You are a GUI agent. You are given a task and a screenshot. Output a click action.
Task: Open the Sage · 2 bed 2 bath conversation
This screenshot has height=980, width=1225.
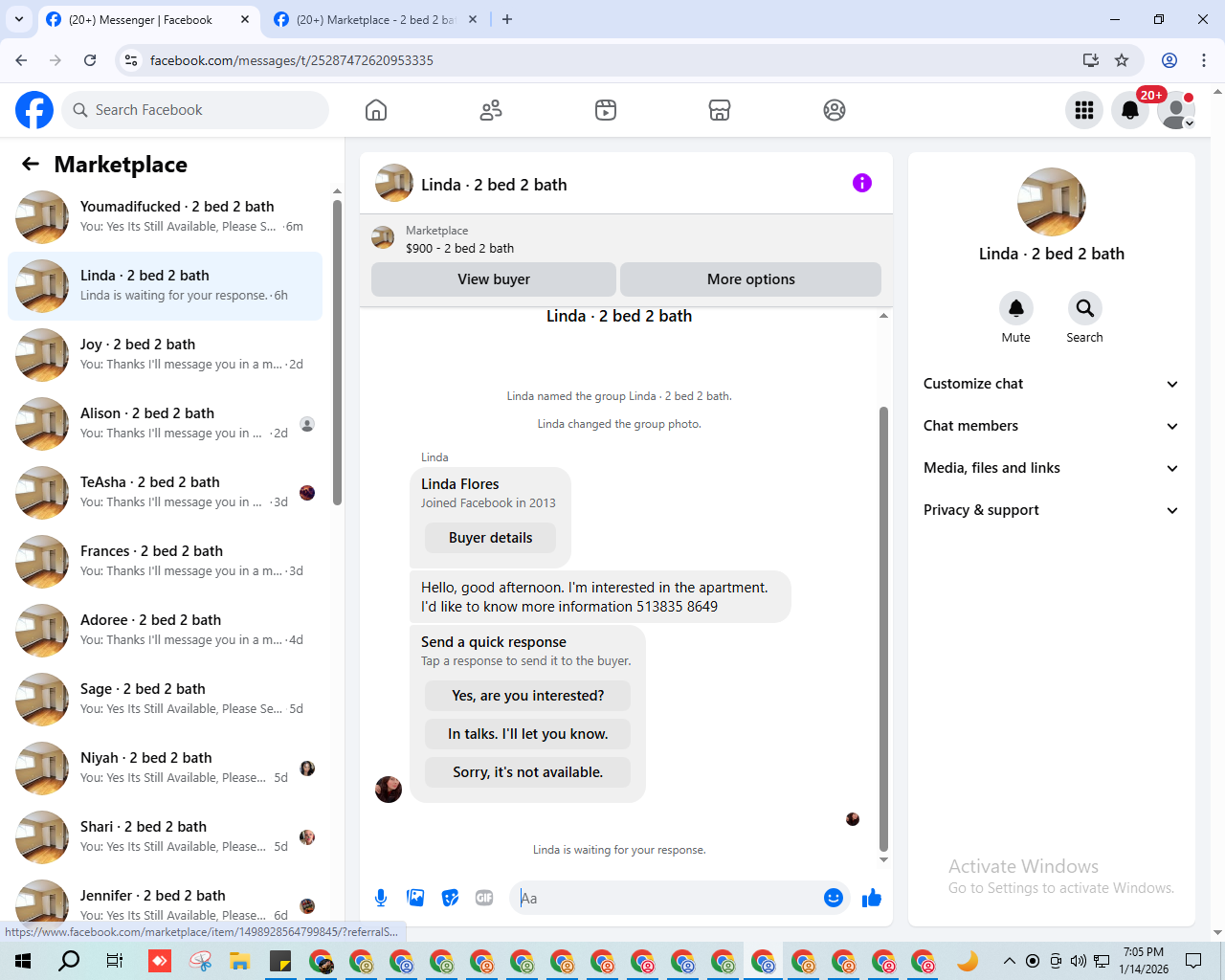tap(165, 700)
